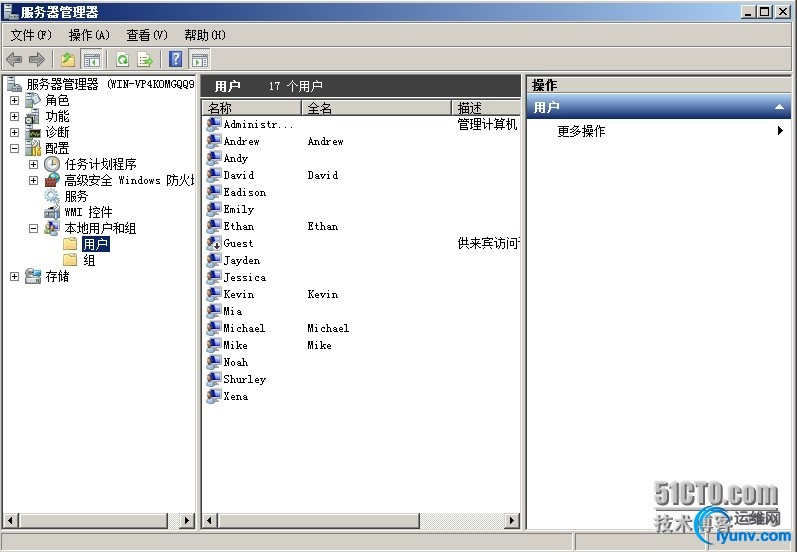Select the Guest user icon

click(x=213, y=243)
